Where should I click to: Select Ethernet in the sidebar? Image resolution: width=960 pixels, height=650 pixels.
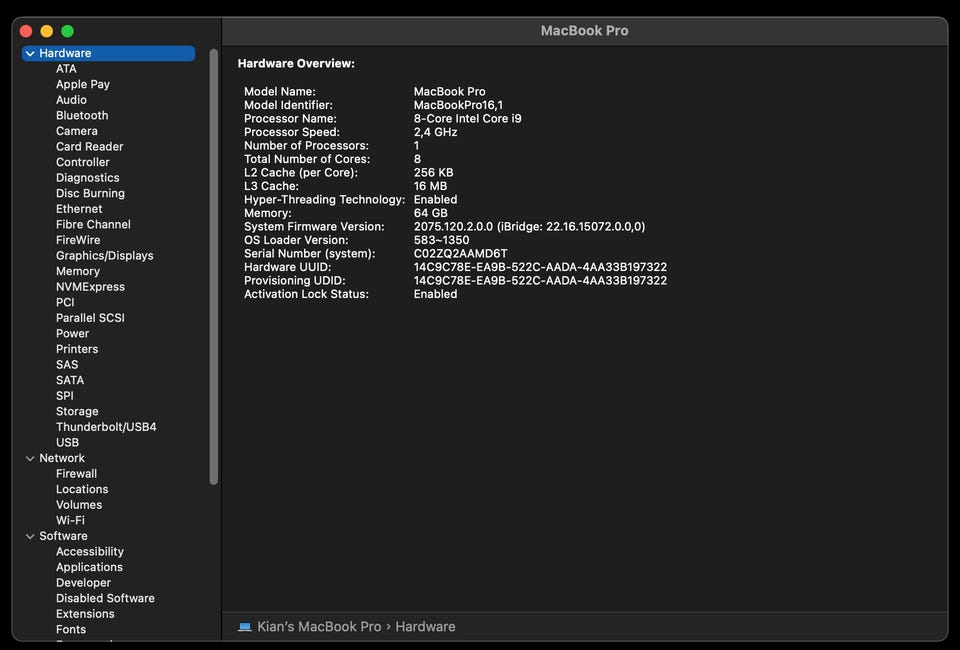[x=79, y=209]
